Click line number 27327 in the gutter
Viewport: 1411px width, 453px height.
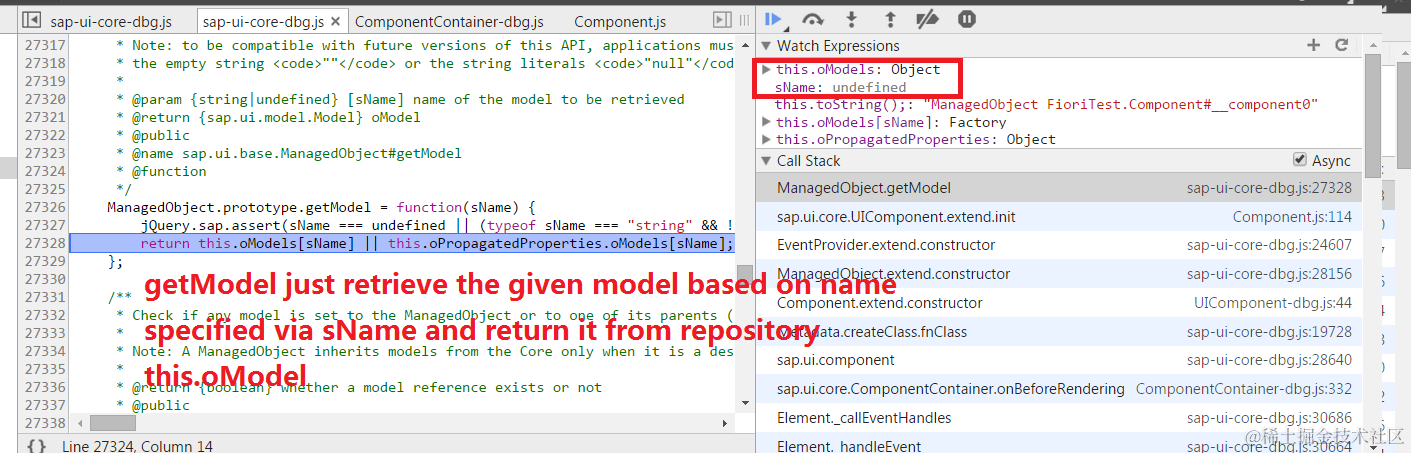[46, 225]
